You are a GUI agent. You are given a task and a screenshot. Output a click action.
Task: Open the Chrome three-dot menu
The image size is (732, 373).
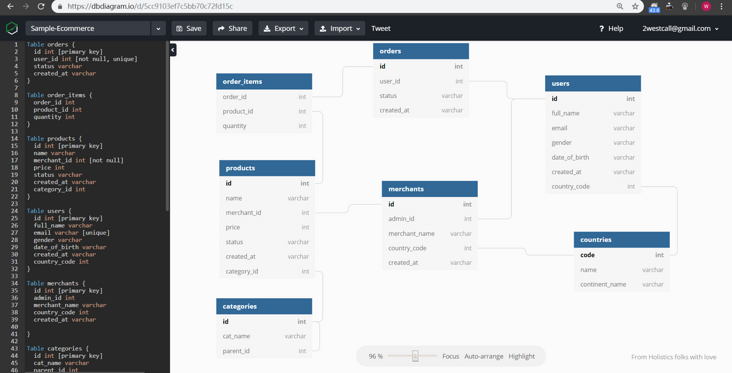tap(722, 7)
